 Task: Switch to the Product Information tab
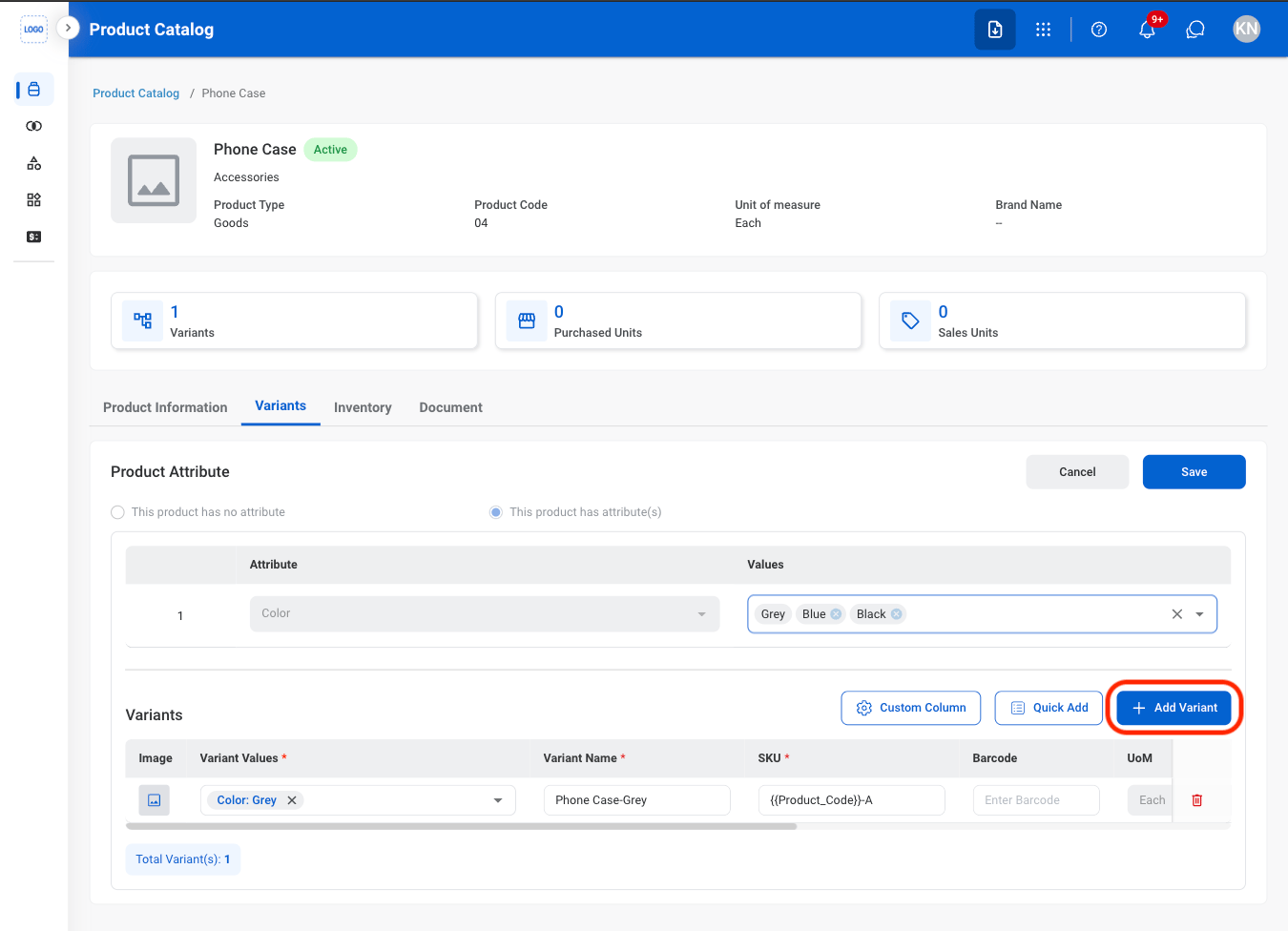tap(165, 407)
